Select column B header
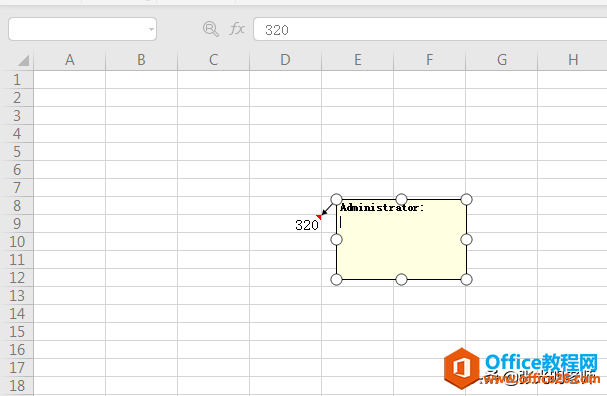Viewport: 607px width, 396px height. [141, 60]
